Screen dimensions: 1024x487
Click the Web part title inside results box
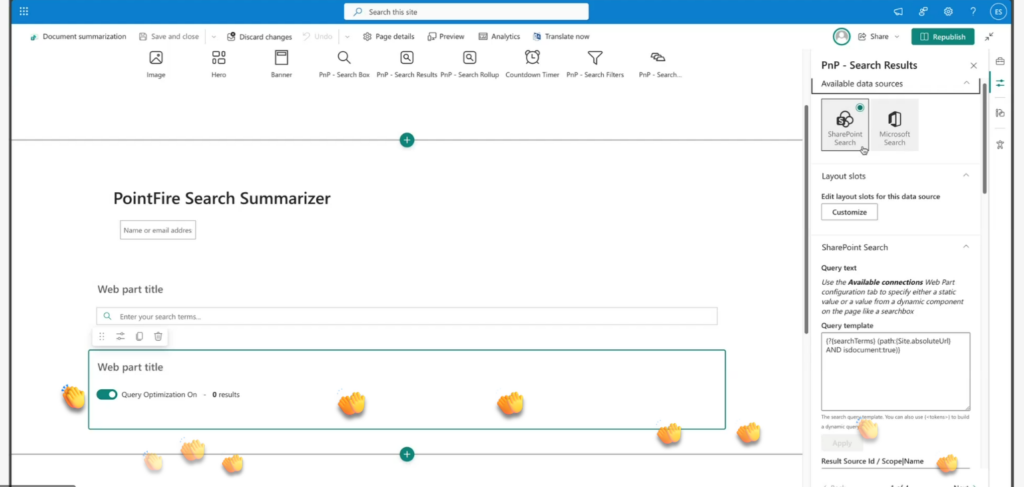click(x=131, y=367)
